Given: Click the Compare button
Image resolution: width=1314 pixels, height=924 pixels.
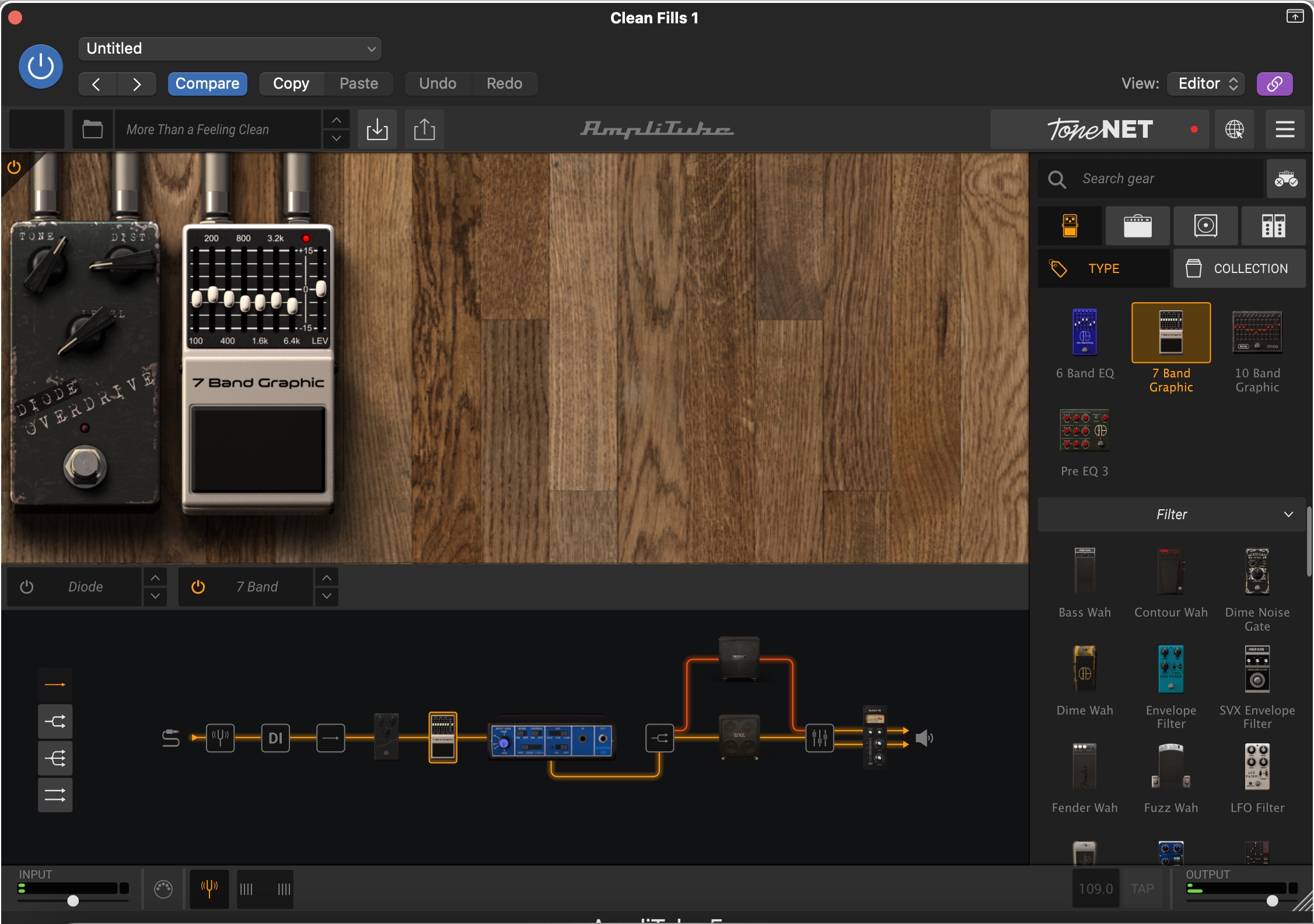Looking at the screenshot, I should click(x=207, y=83).
